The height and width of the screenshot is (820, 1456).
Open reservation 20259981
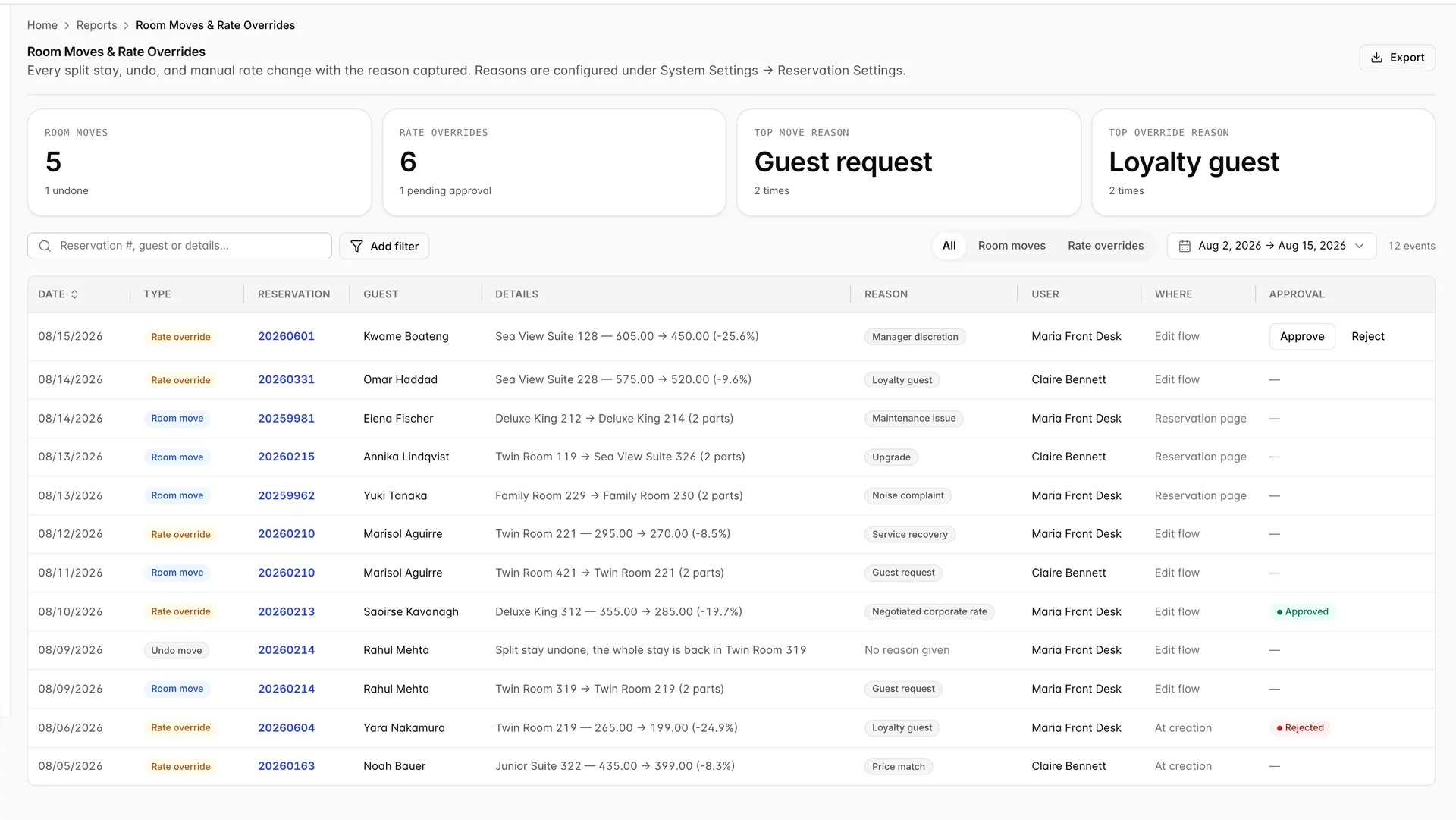coord(286,418)
